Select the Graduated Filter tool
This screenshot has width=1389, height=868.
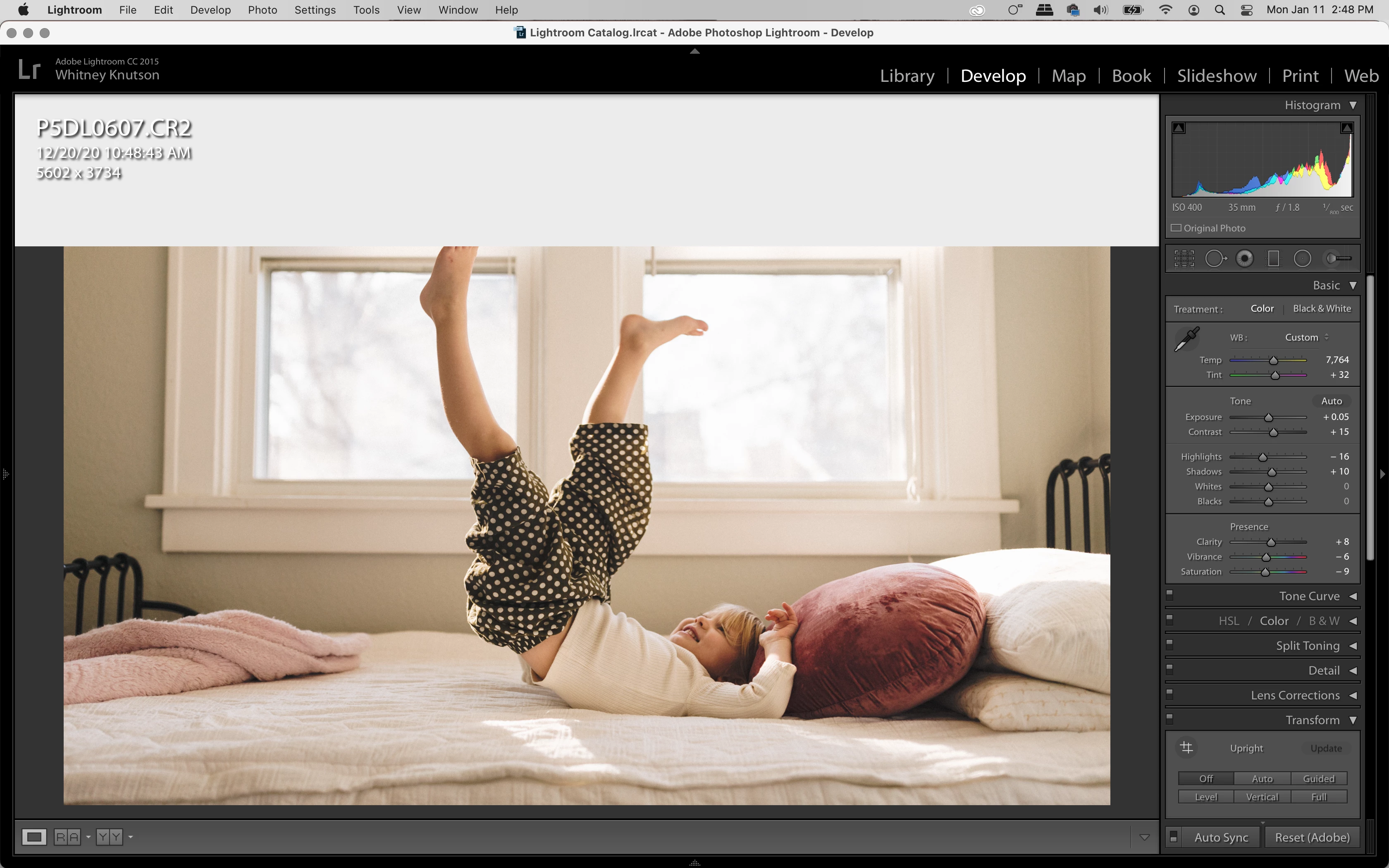pyautogui.click(x=1273, y=258)
